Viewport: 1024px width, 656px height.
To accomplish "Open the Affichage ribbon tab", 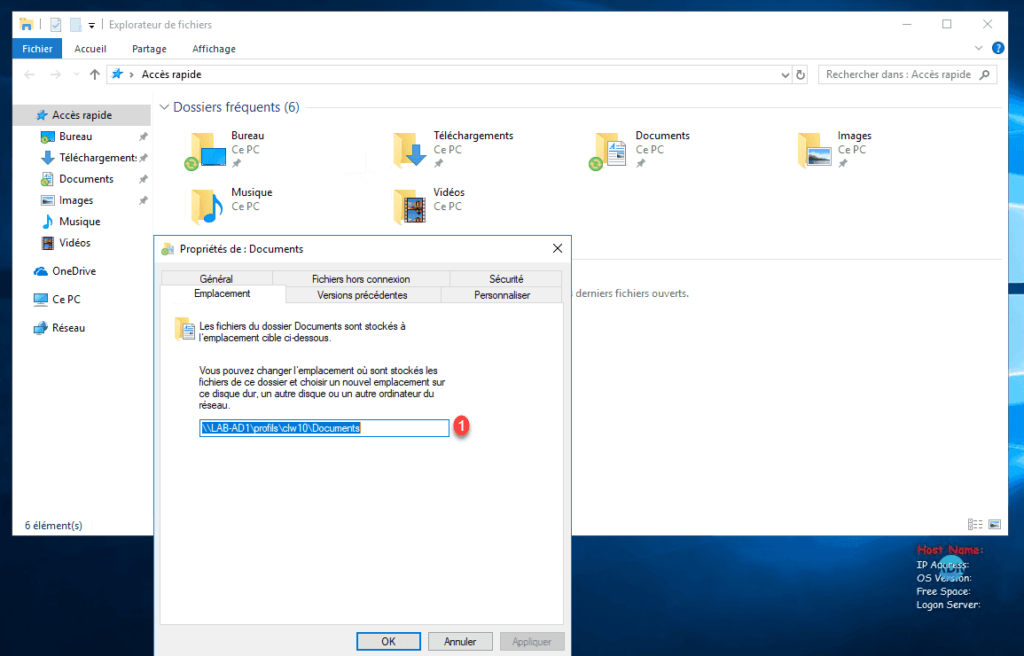I will tap(214, 48).
